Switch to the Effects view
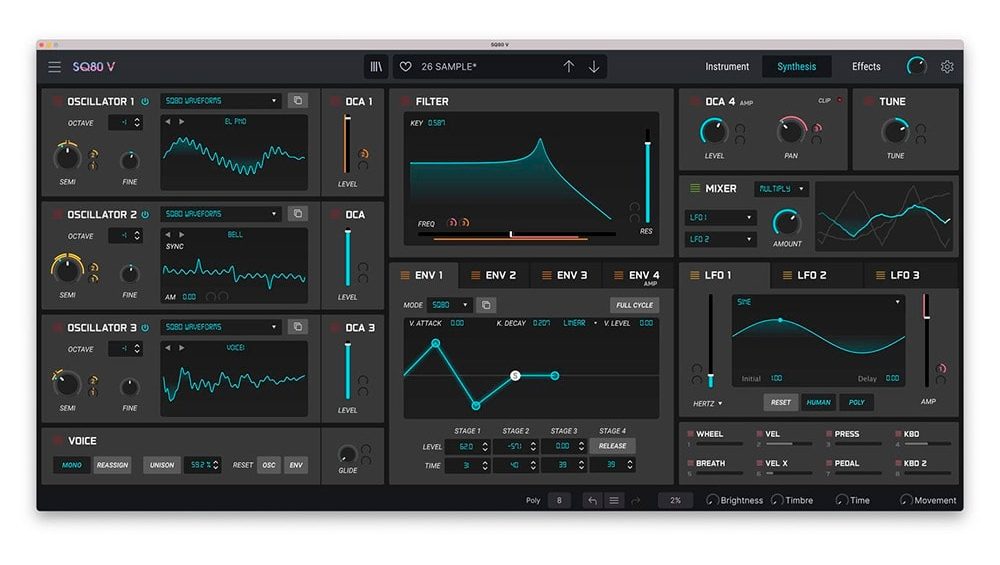Screen dimensions: 1000x565 [x=865, y=66]
